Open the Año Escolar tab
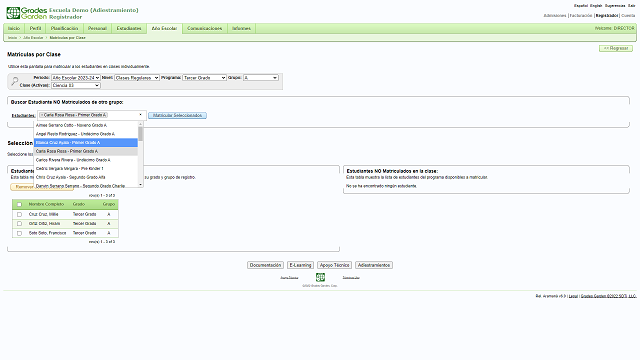This screenshot has width=640, height=360. pyautogui.click(x=164, y=28)
